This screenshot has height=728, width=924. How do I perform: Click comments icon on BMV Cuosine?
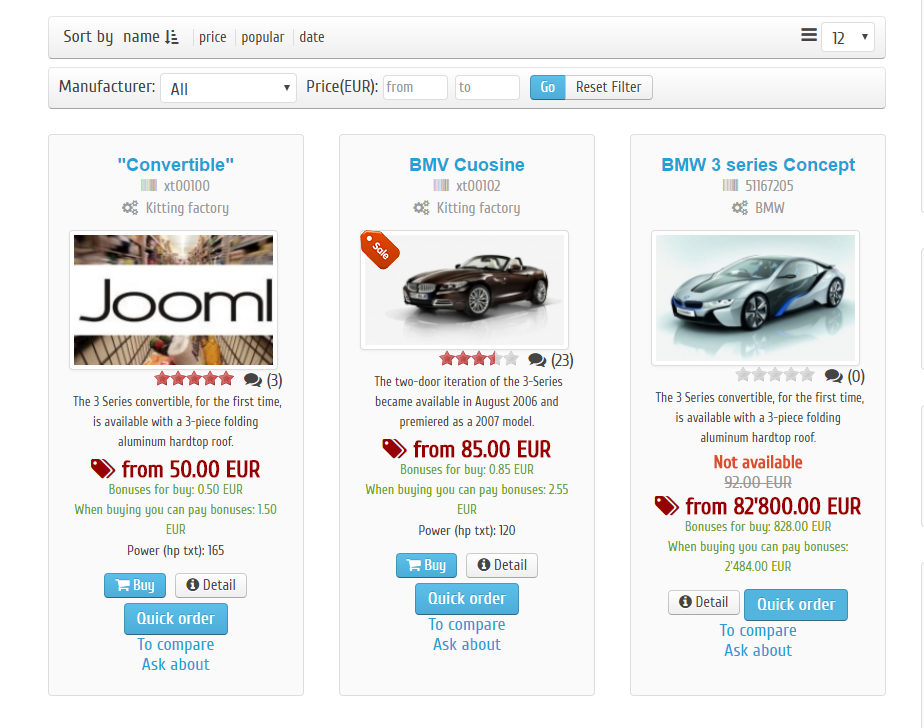tap(537, 360)
